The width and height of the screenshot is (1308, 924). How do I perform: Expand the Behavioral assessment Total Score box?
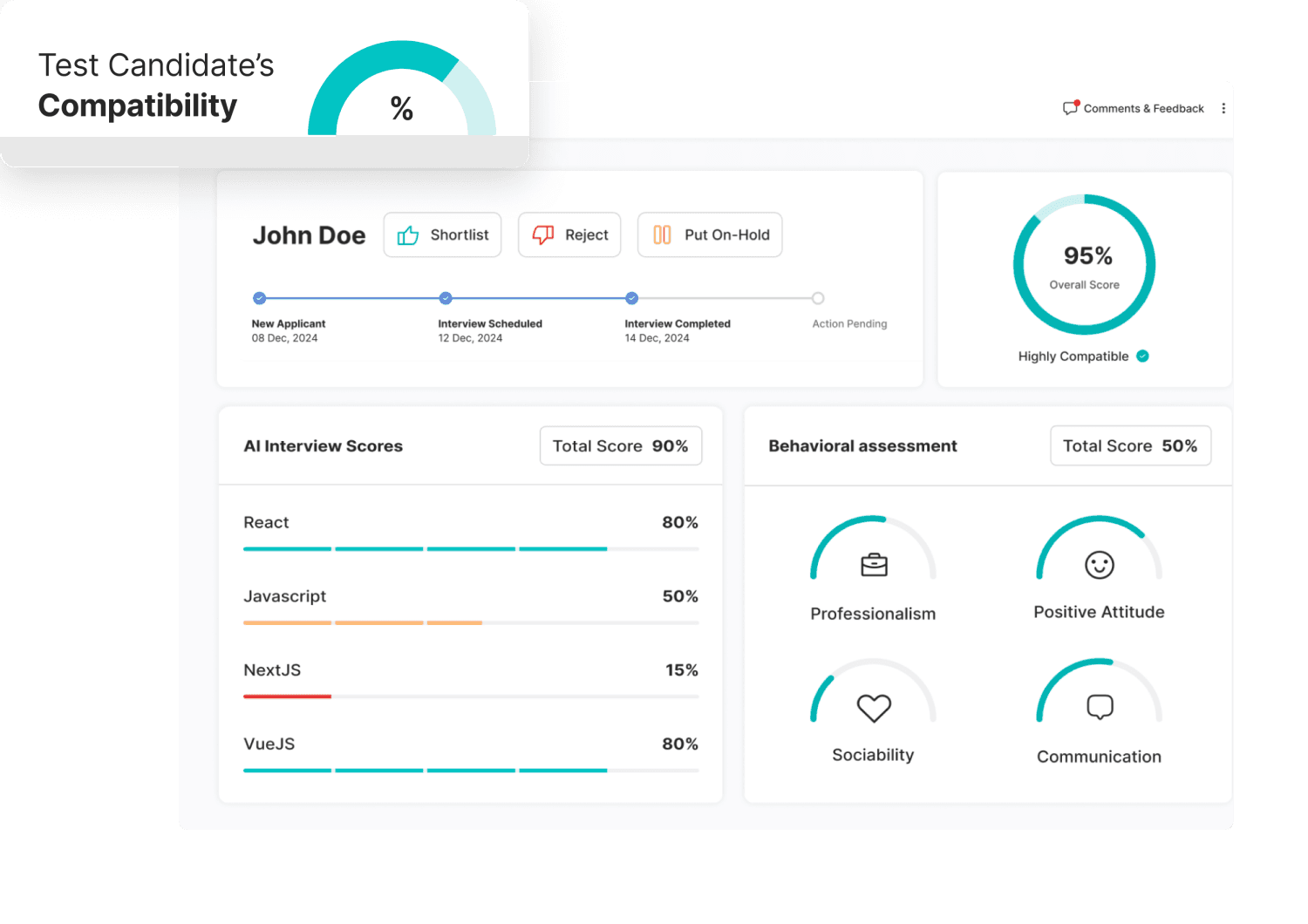coord(1130,445)
